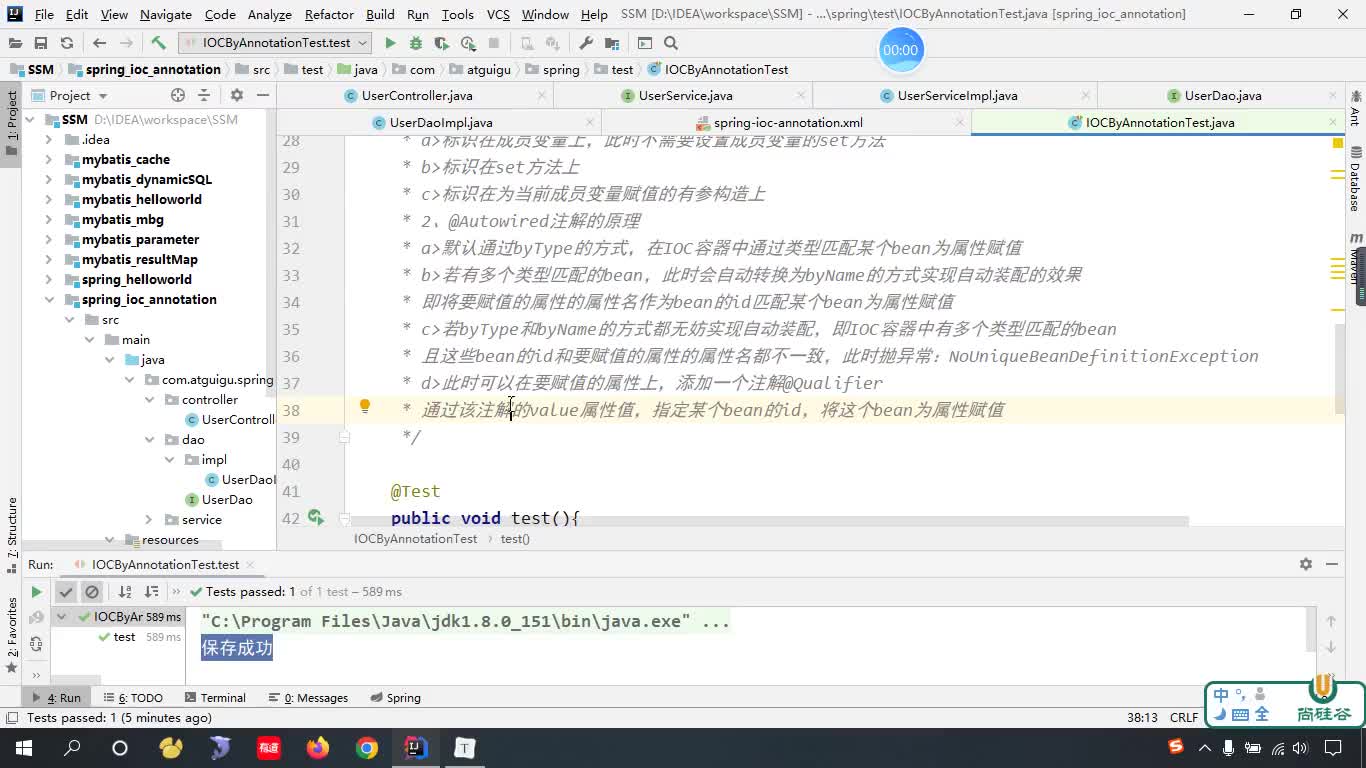
Task: Run with Coverage shield icon
Action: [x=442, y=43]
